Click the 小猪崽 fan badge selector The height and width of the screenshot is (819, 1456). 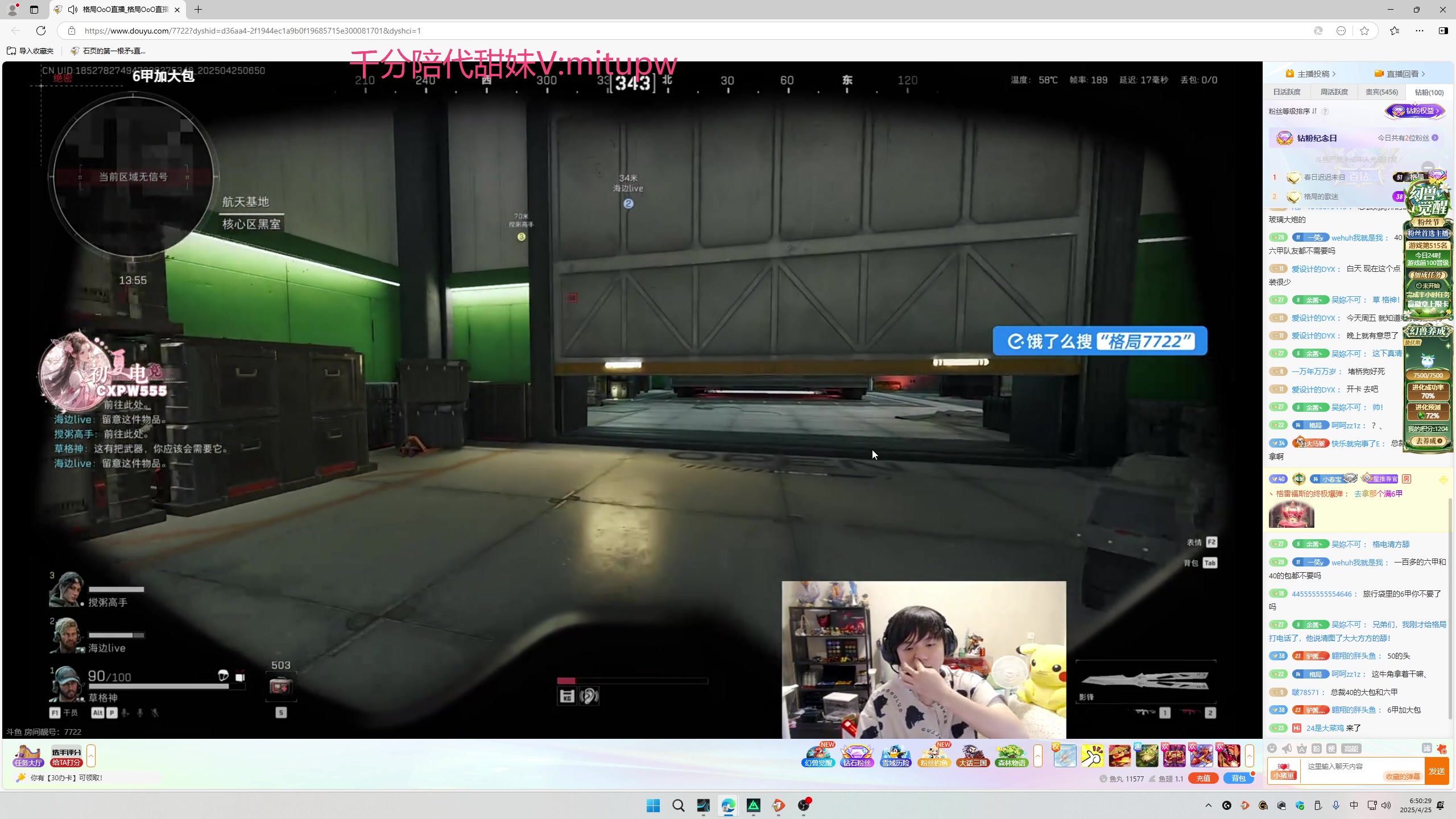tap(1284, 771)
